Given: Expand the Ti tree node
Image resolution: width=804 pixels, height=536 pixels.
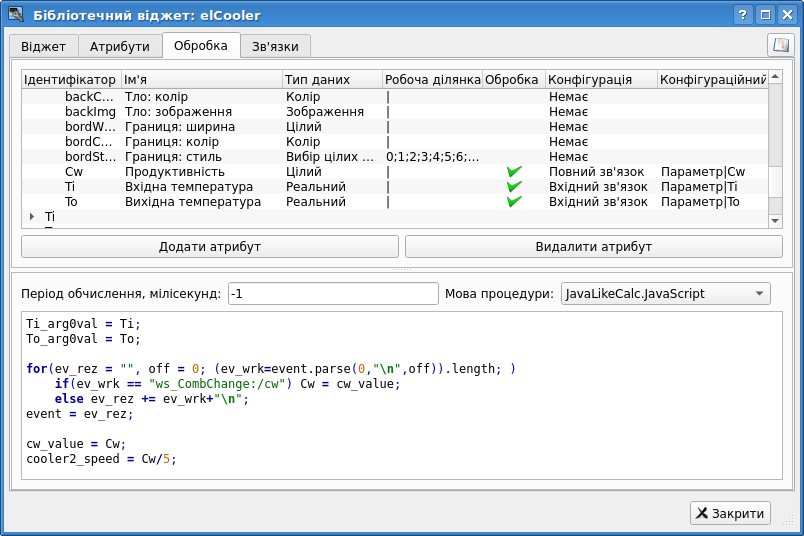Looking at the screenshot, I should pos(32,216).
